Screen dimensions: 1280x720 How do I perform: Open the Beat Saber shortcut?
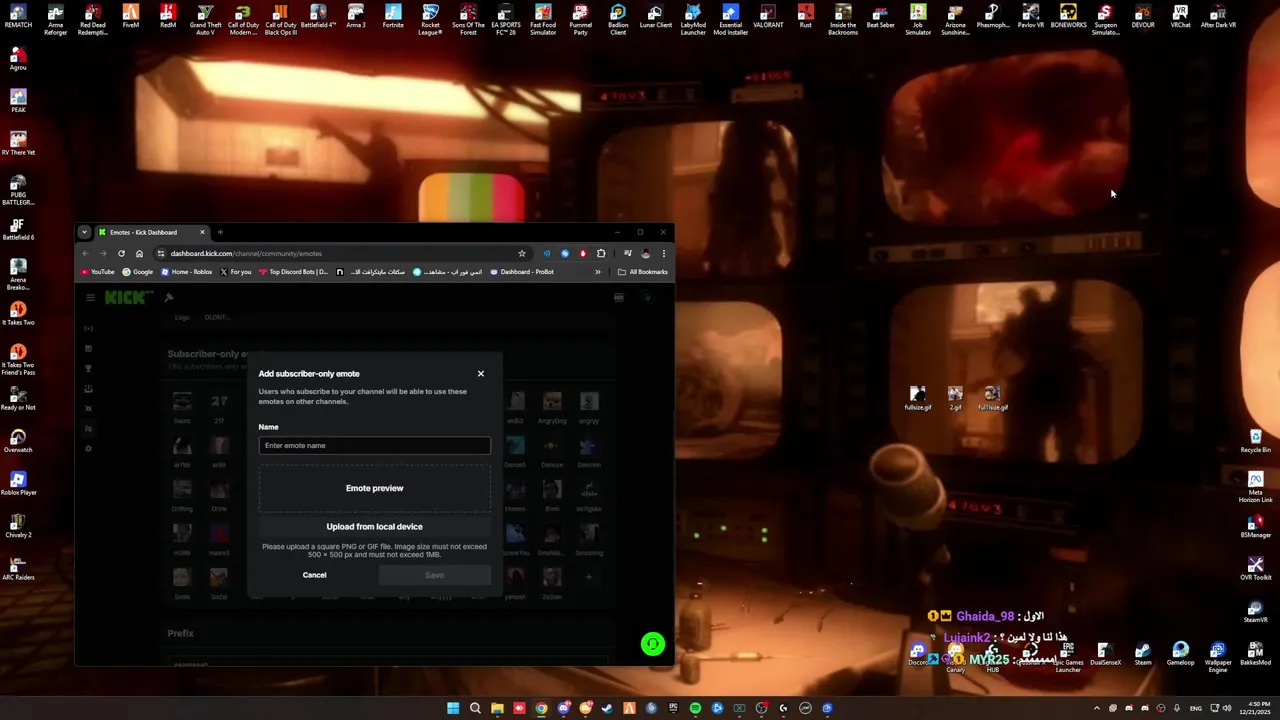880,17
